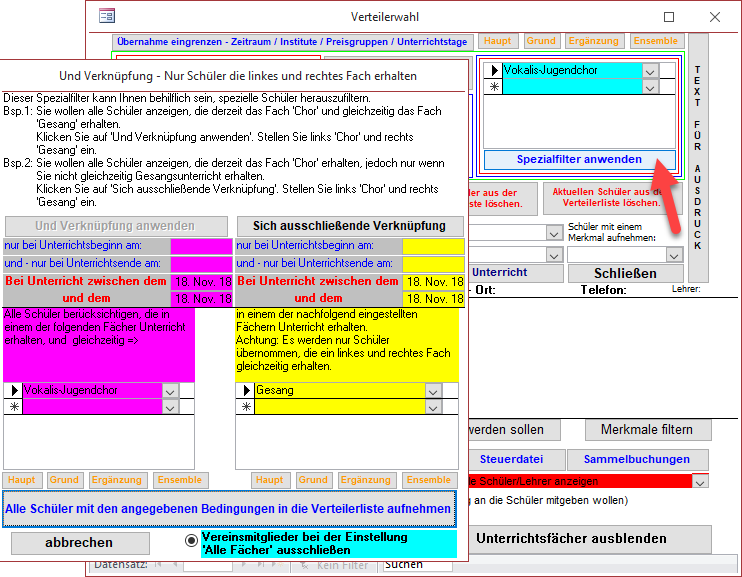
Task: Click the new-record asterisk in yellow Gesang list
Action: [245, 407]
